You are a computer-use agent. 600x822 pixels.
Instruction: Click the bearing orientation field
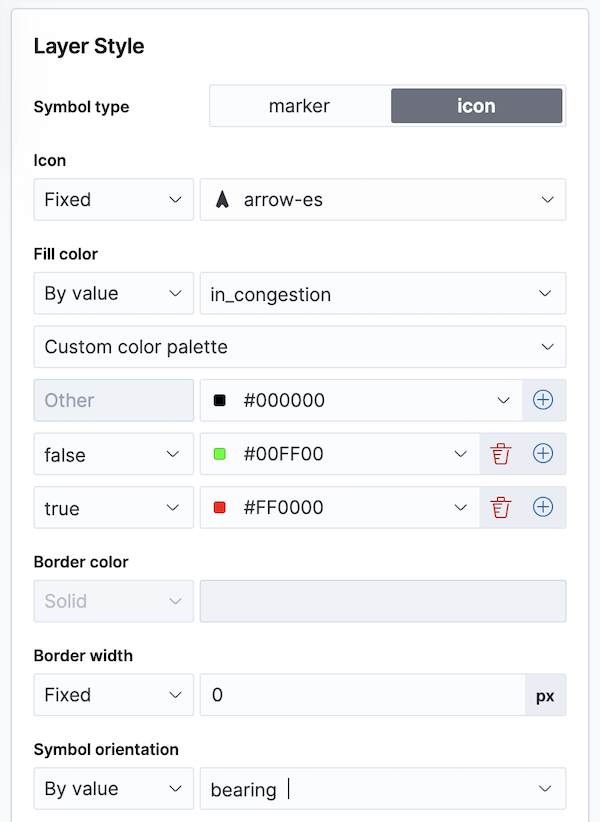[370, 789]
